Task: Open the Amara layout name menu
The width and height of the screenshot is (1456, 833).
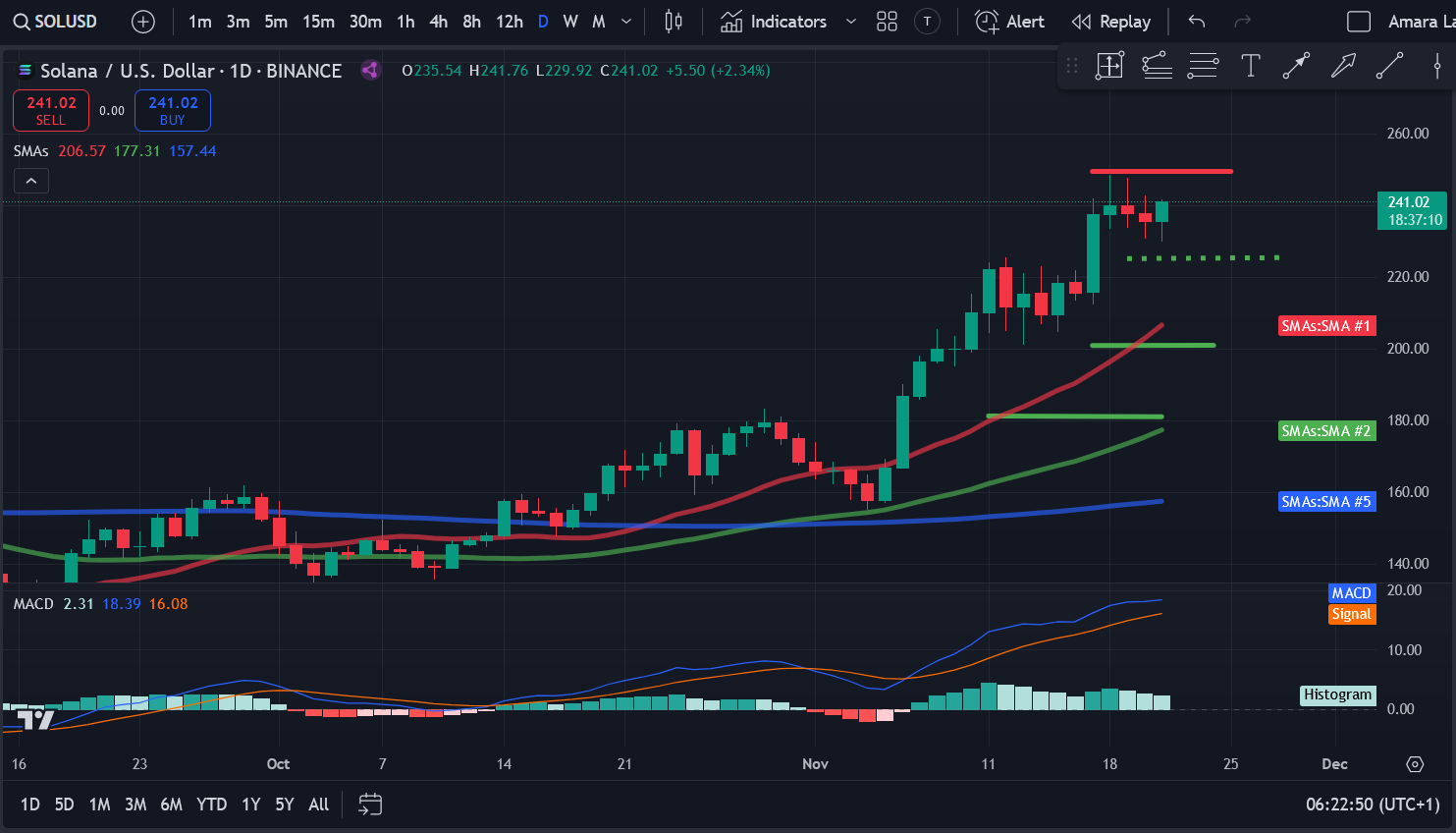Action: (x=1421, y=22)
